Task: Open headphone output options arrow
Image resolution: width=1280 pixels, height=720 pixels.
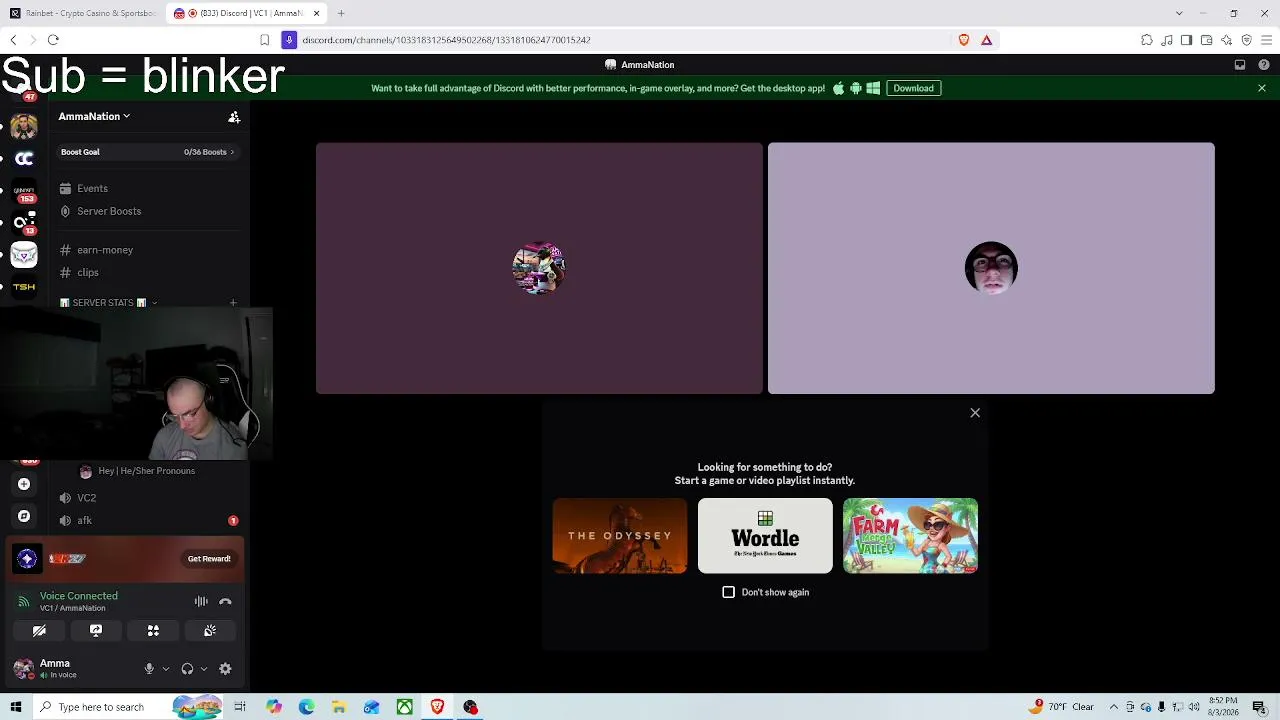Action: [x=203, y=669]
